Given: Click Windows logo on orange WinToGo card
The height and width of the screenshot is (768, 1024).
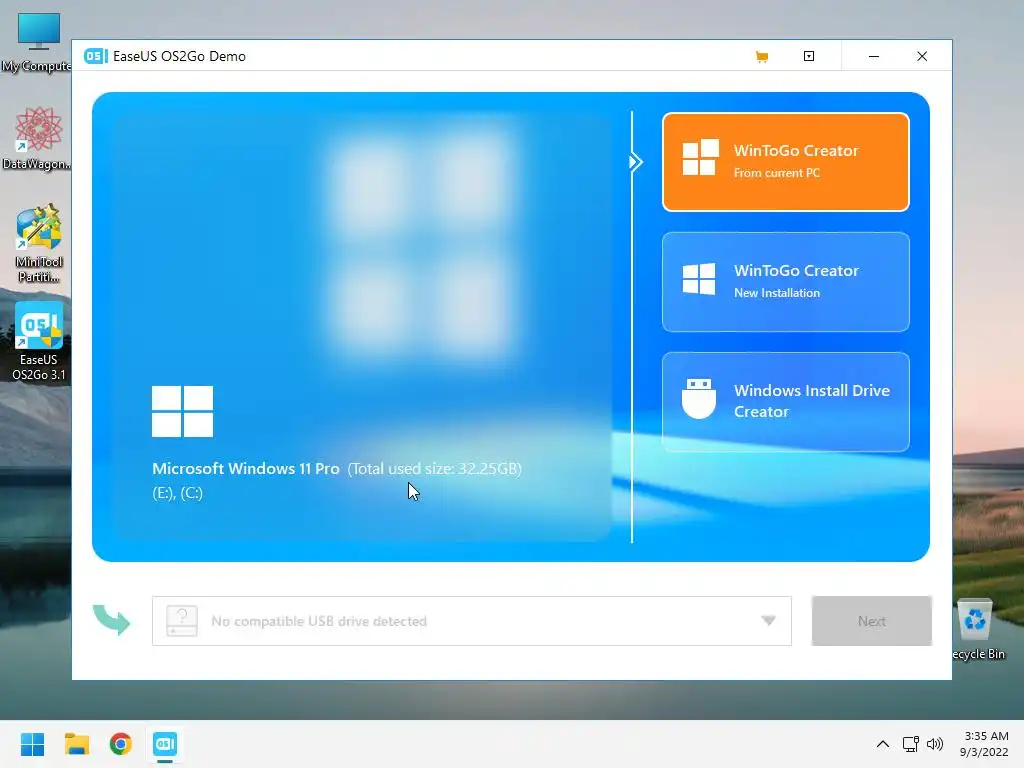Looking at the screenshot, I should (700, 157).
